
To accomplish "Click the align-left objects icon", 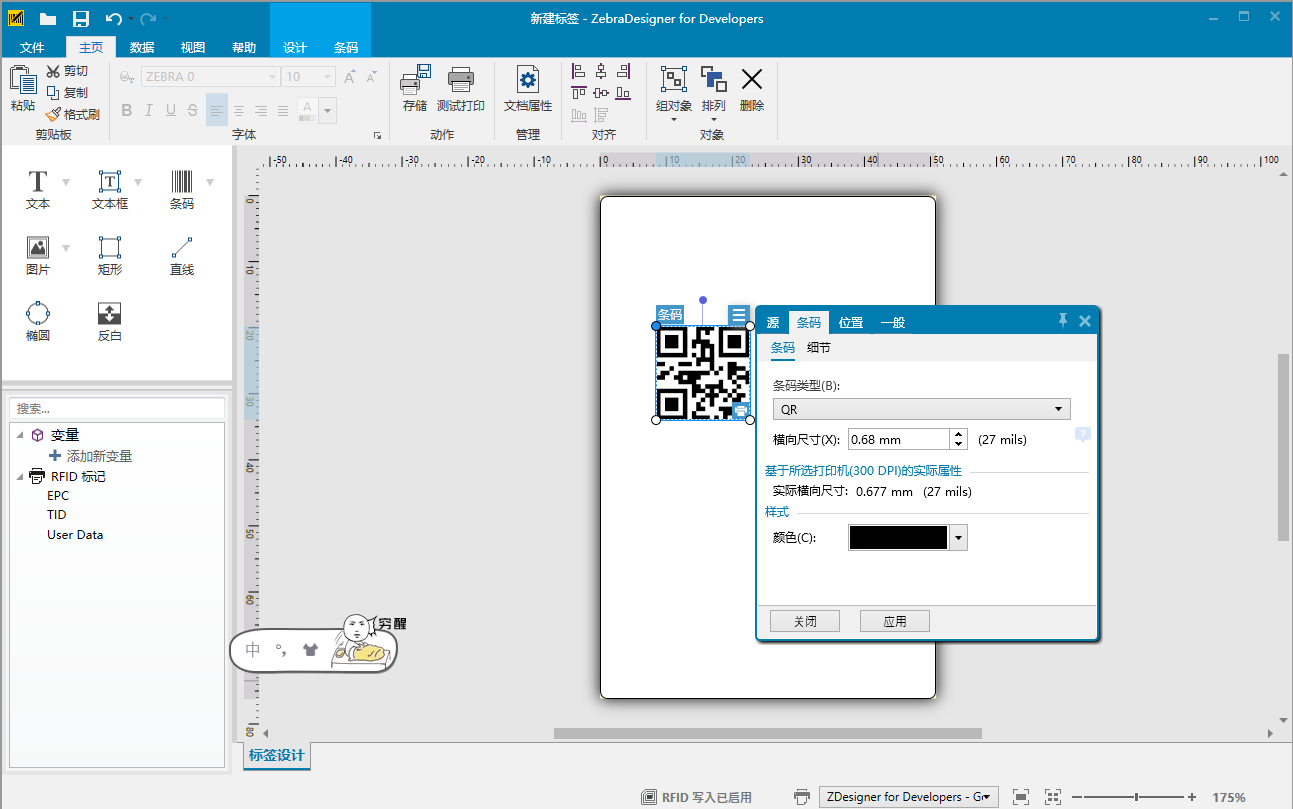I will (x=578, y=71).
